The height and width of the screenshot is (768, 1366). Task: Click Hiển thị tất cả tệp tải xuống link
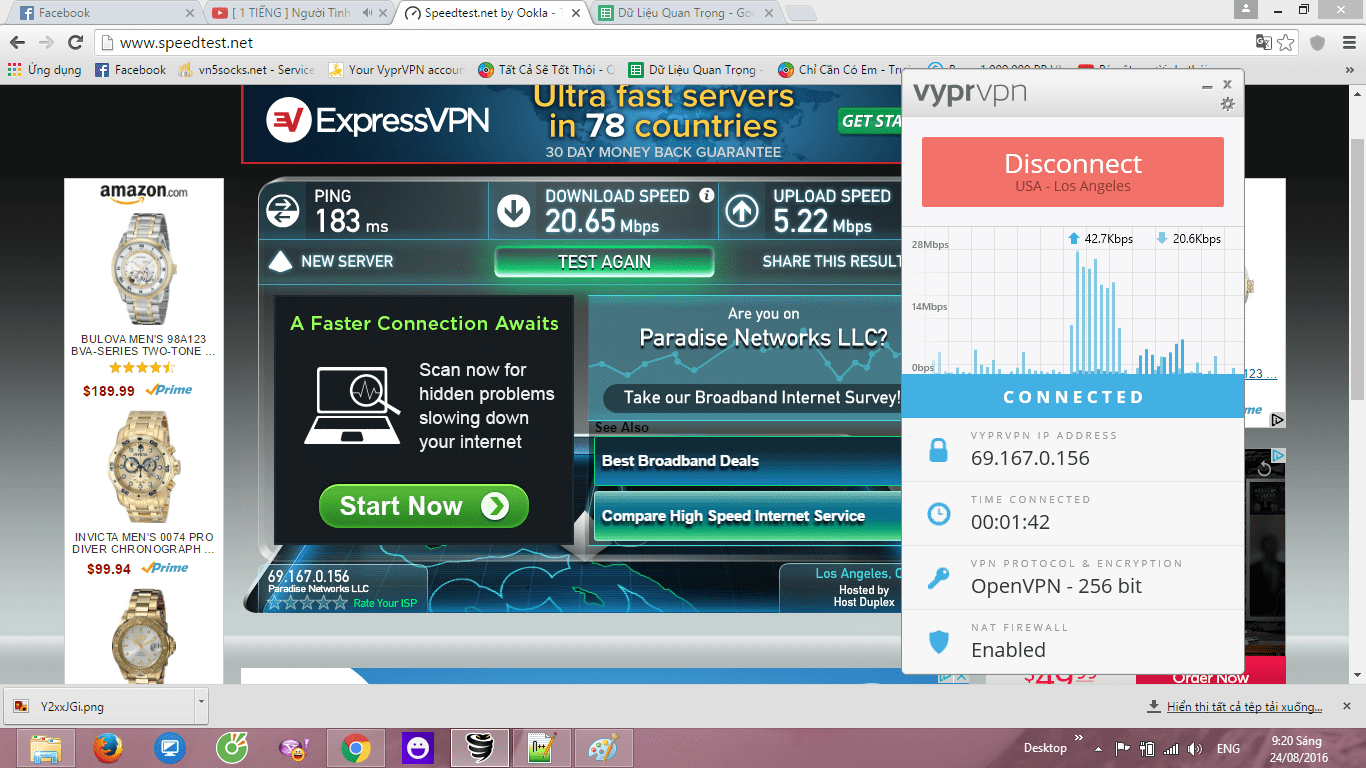(x=1244, y=707)
